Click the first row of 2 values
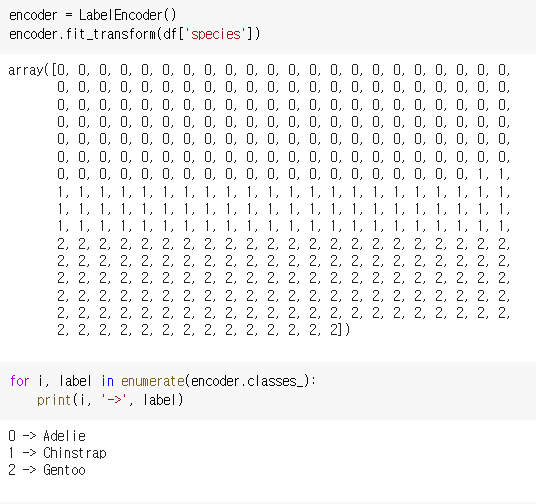 (283, 244)
